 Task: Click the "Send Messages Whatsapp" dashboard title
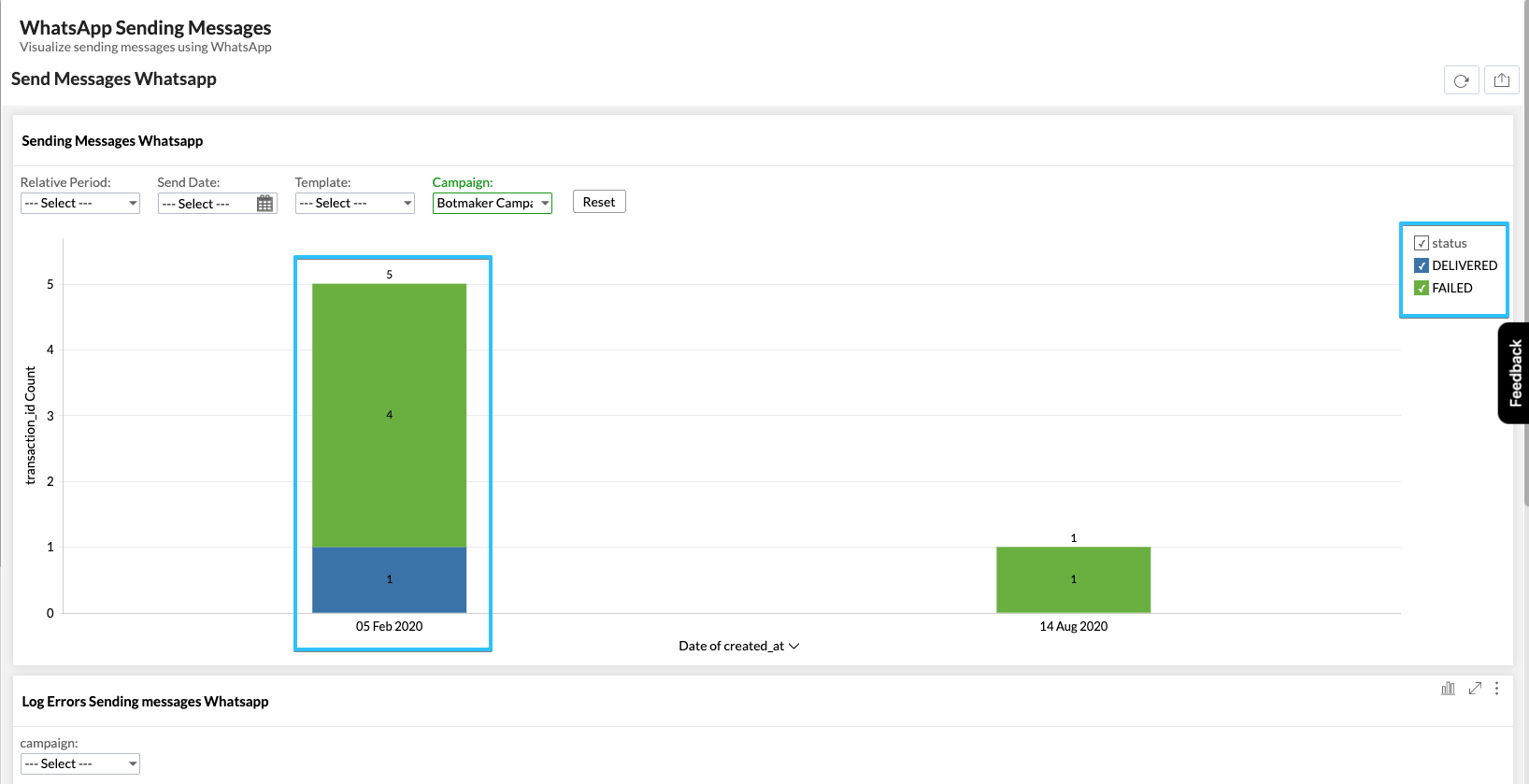(114, 79)
